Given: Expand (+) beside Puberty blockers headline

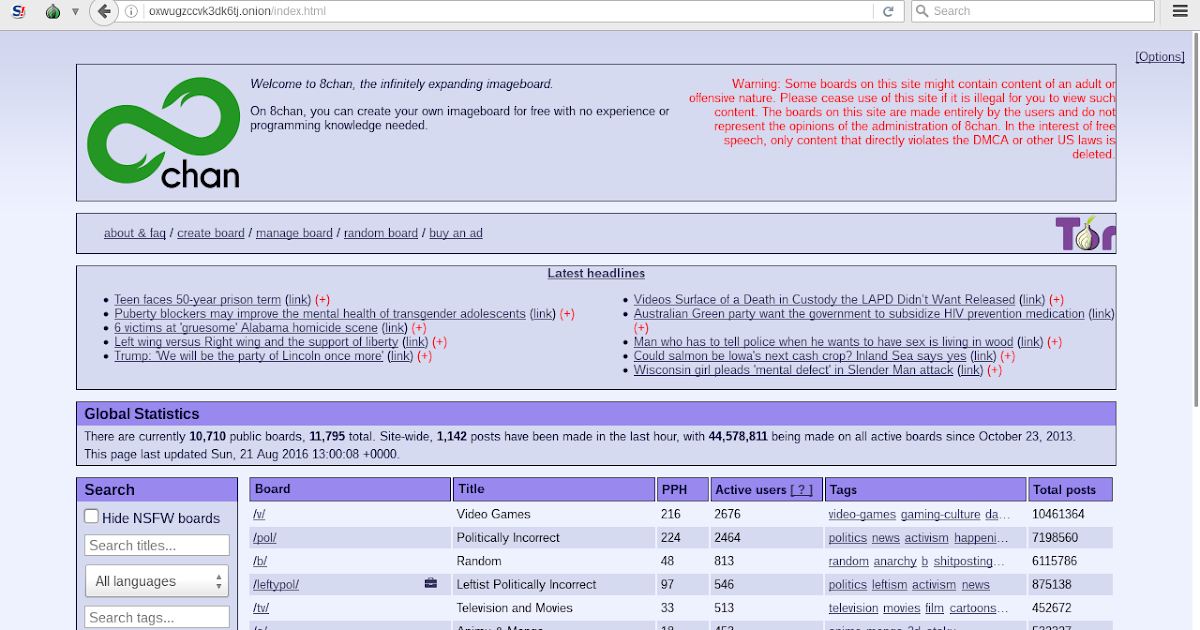Looking at the screenshot, I should pyautogui.click(x=567, y=314).
